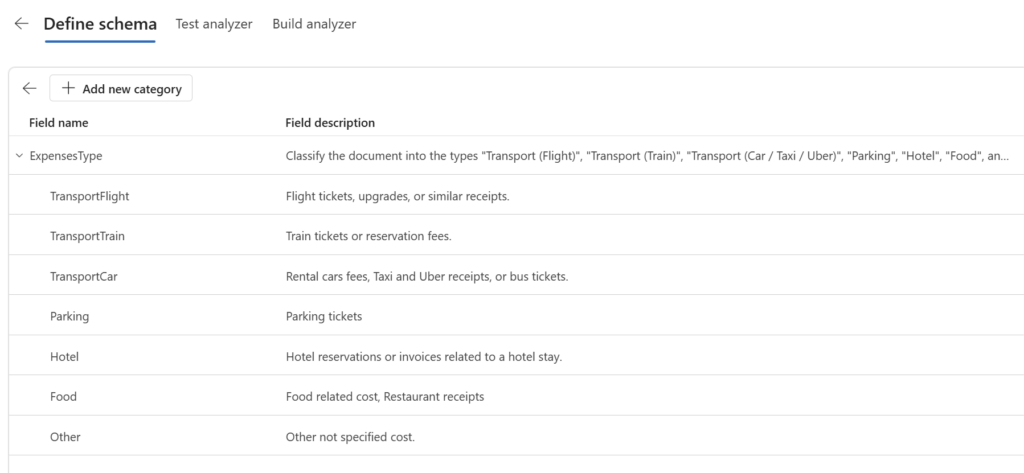Click the ExpensesType classification description text
The image size is (1024, 473).
point(648,156)
